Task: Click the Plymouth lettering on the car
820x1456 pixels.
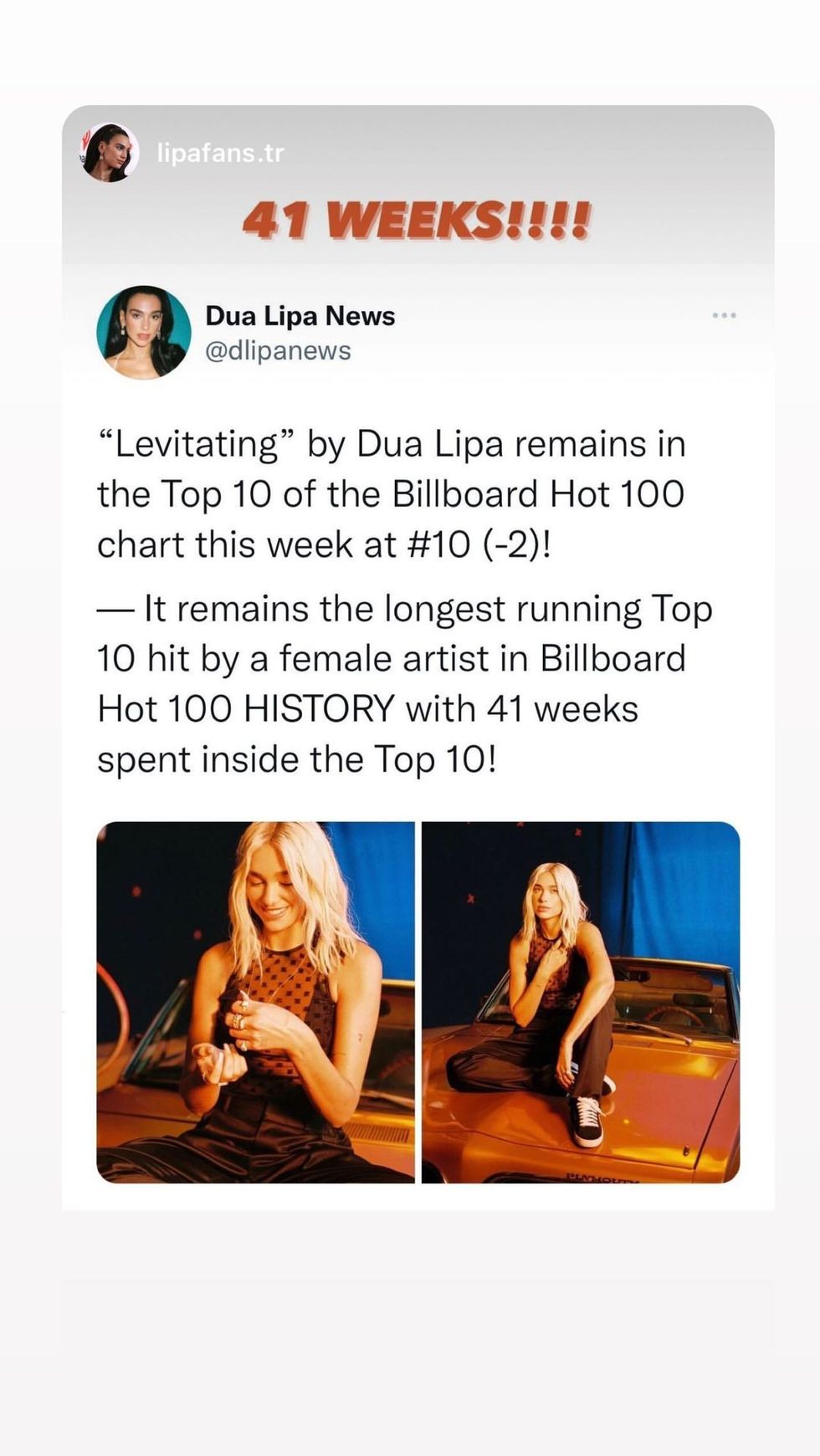Action: click(x=602, y=1178)
